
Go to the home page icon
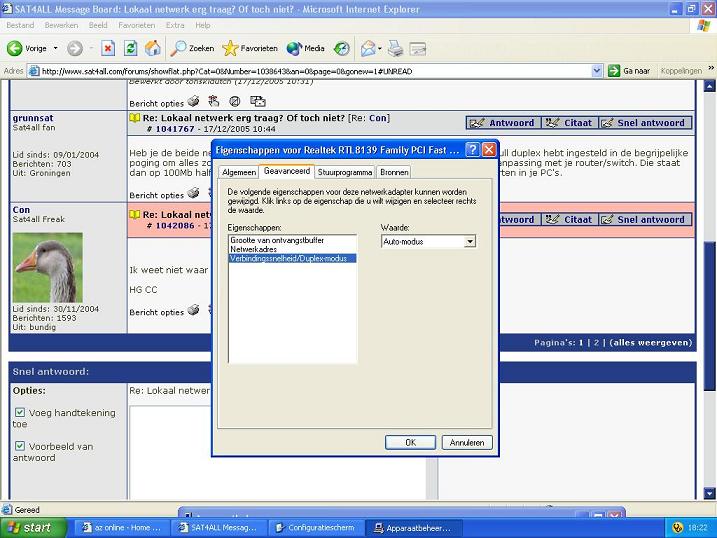153,48
